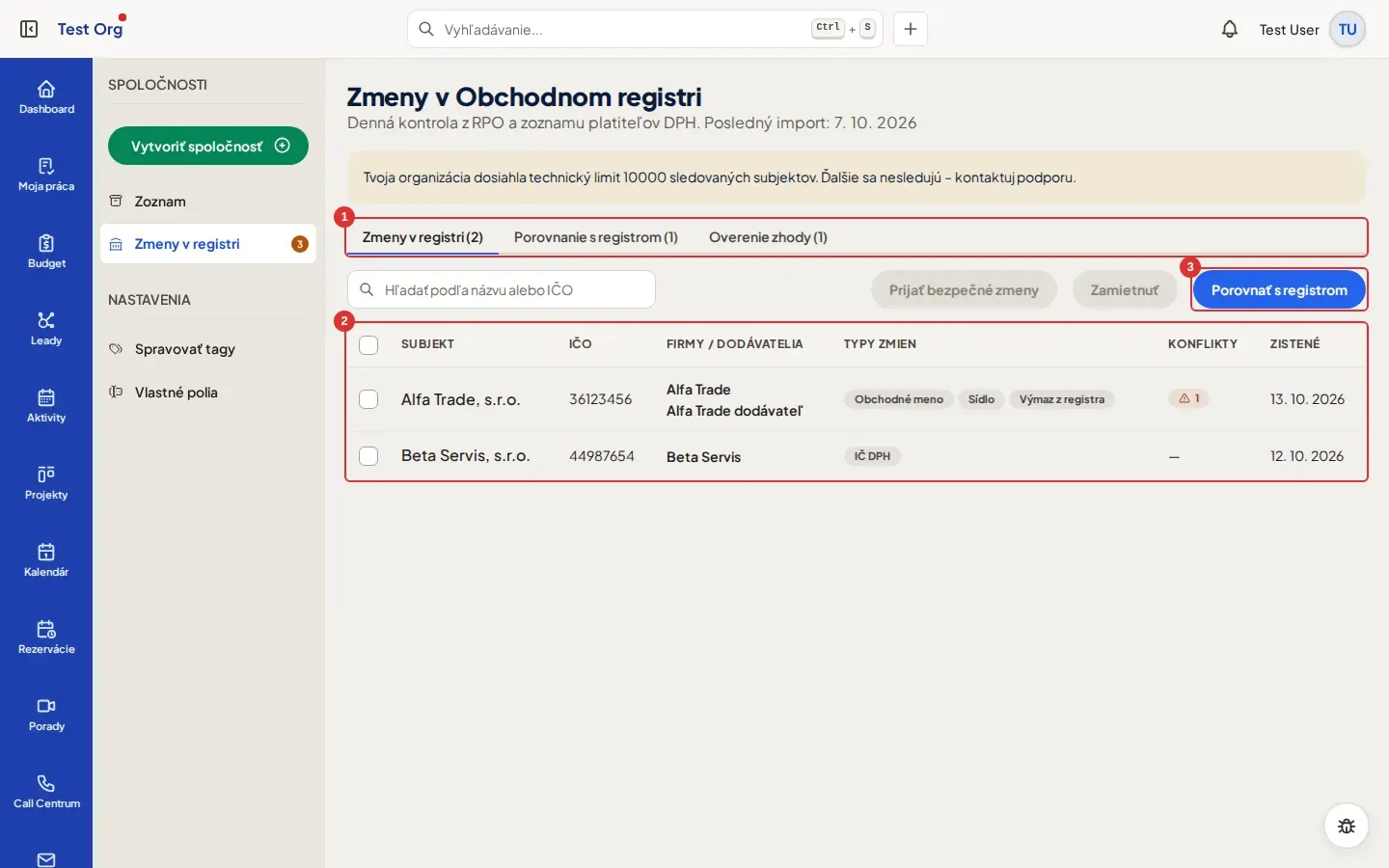This screenshot has width=1389, height=868.
Task: Open the Projekty module
Action: click(x=46, y=483)
